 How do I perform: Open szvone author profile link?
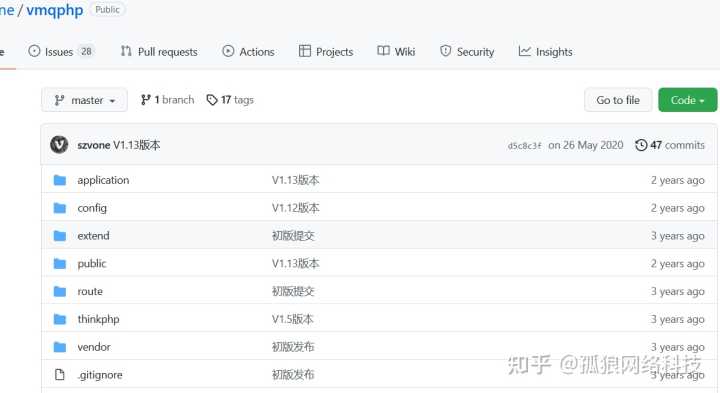pyautogui.click(x=94, y=145)
